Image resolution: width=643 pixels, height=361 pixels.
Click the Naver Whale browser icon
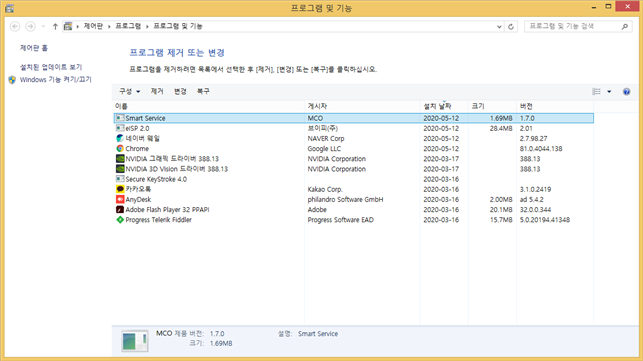click(120, 138)
